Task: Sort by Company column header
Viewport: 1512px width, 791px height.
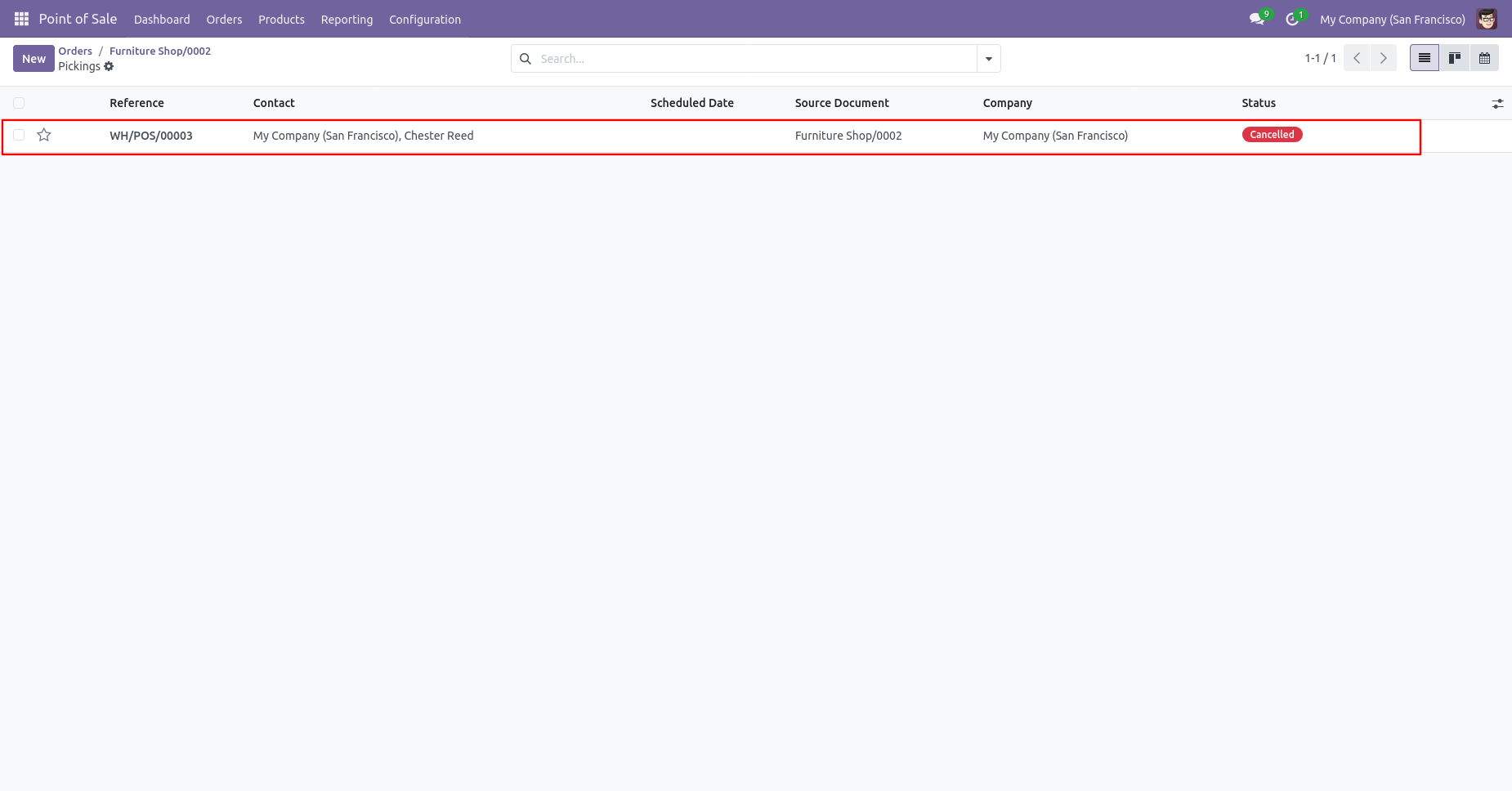Action: coord(1007,103)
